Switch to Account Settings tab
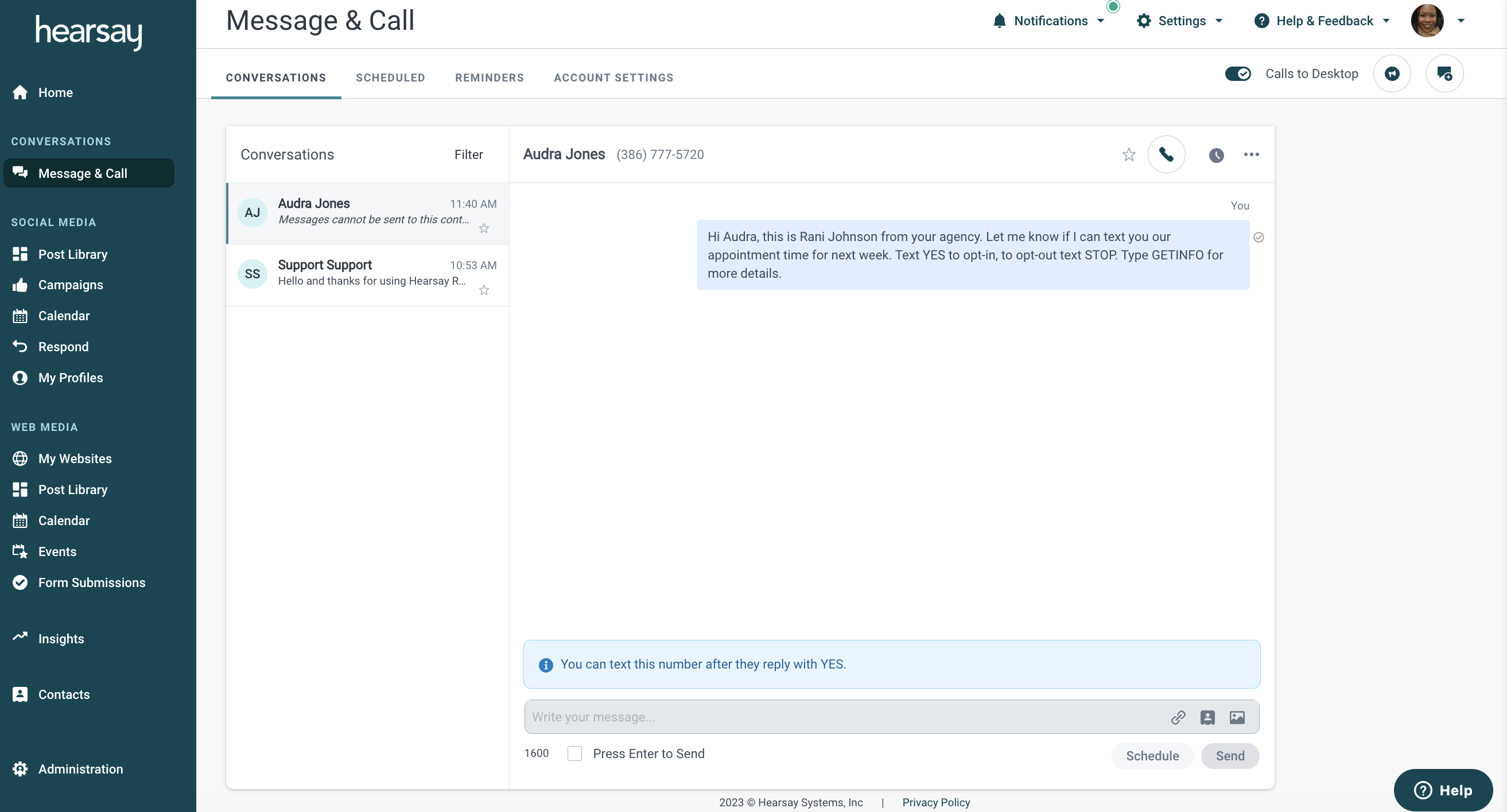The width and height of the screenshot is (1507, 812). click(613, 77)
